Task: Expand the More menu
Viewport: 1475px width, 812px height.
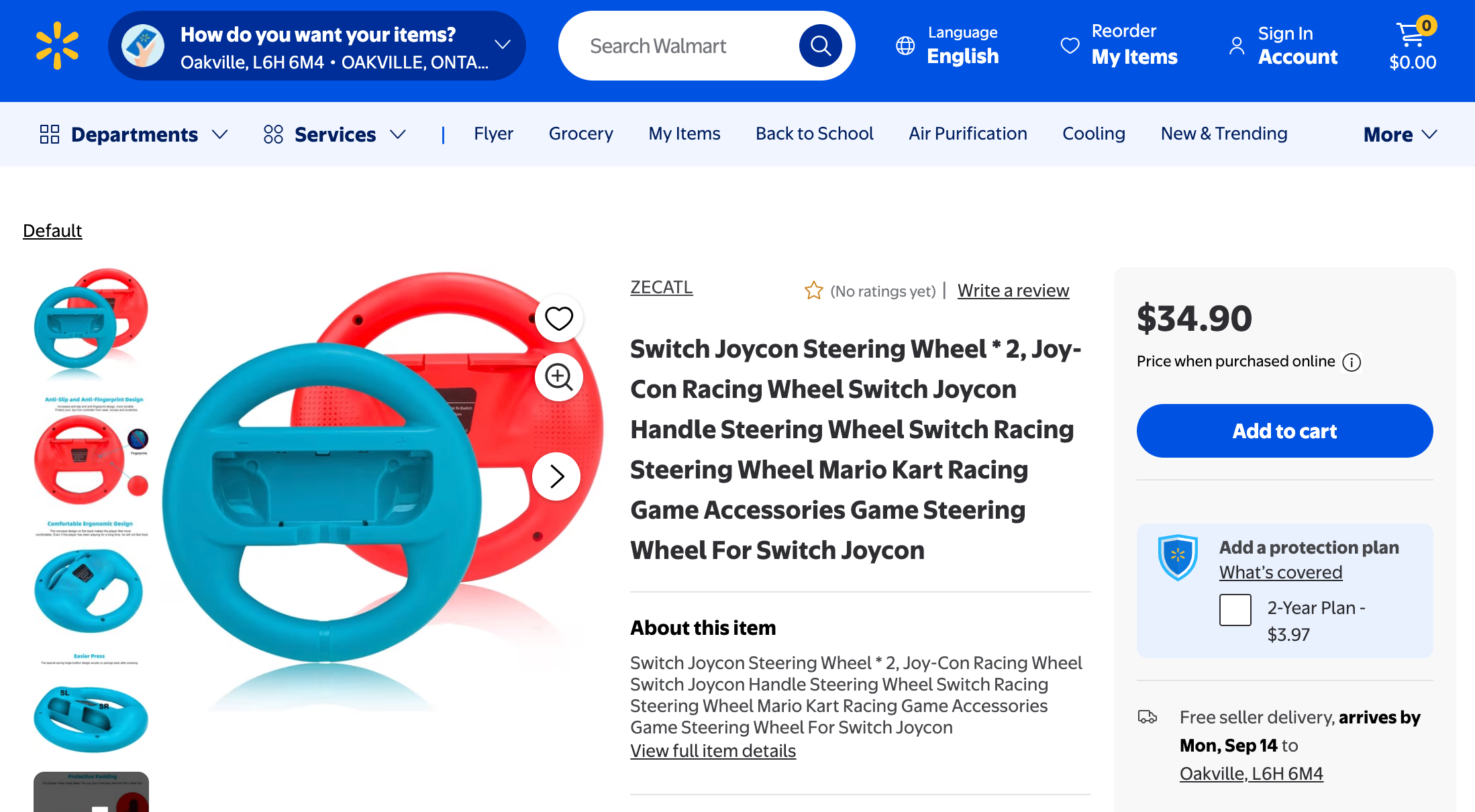Action: coord(1400,134)
